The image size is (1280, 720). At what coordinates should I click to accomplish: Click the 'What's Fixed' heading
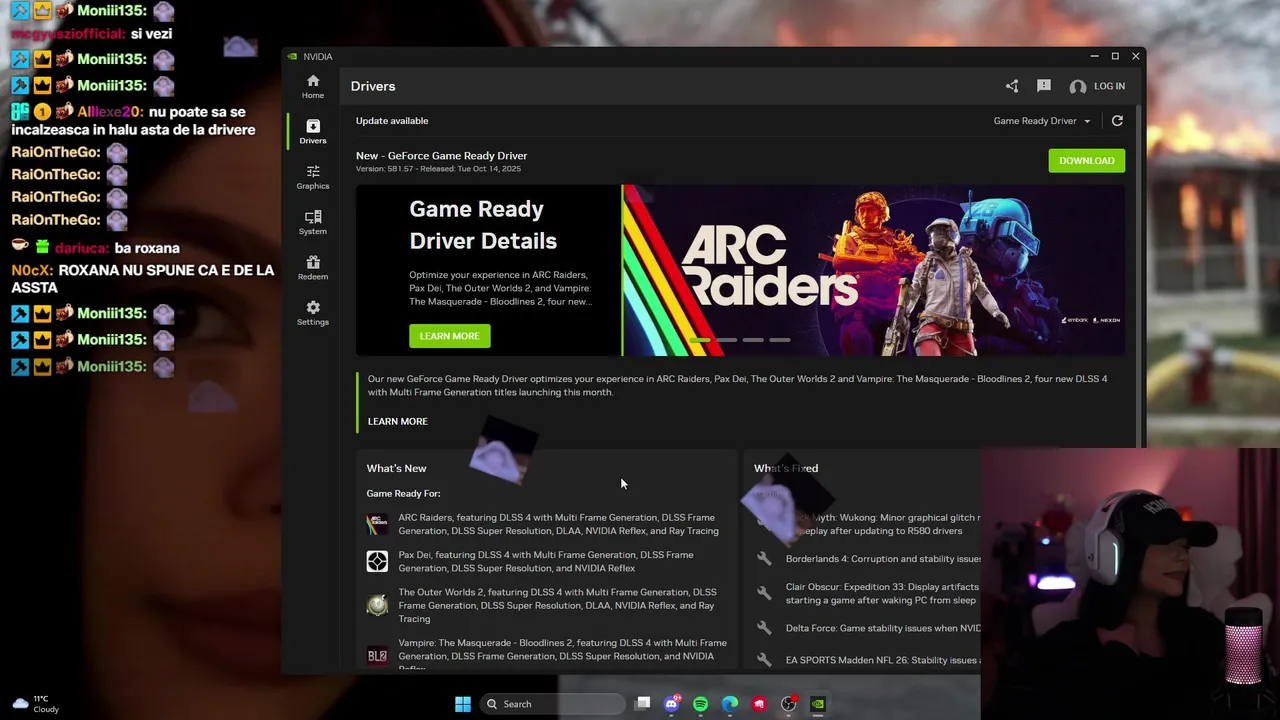(x=786, y=468)
